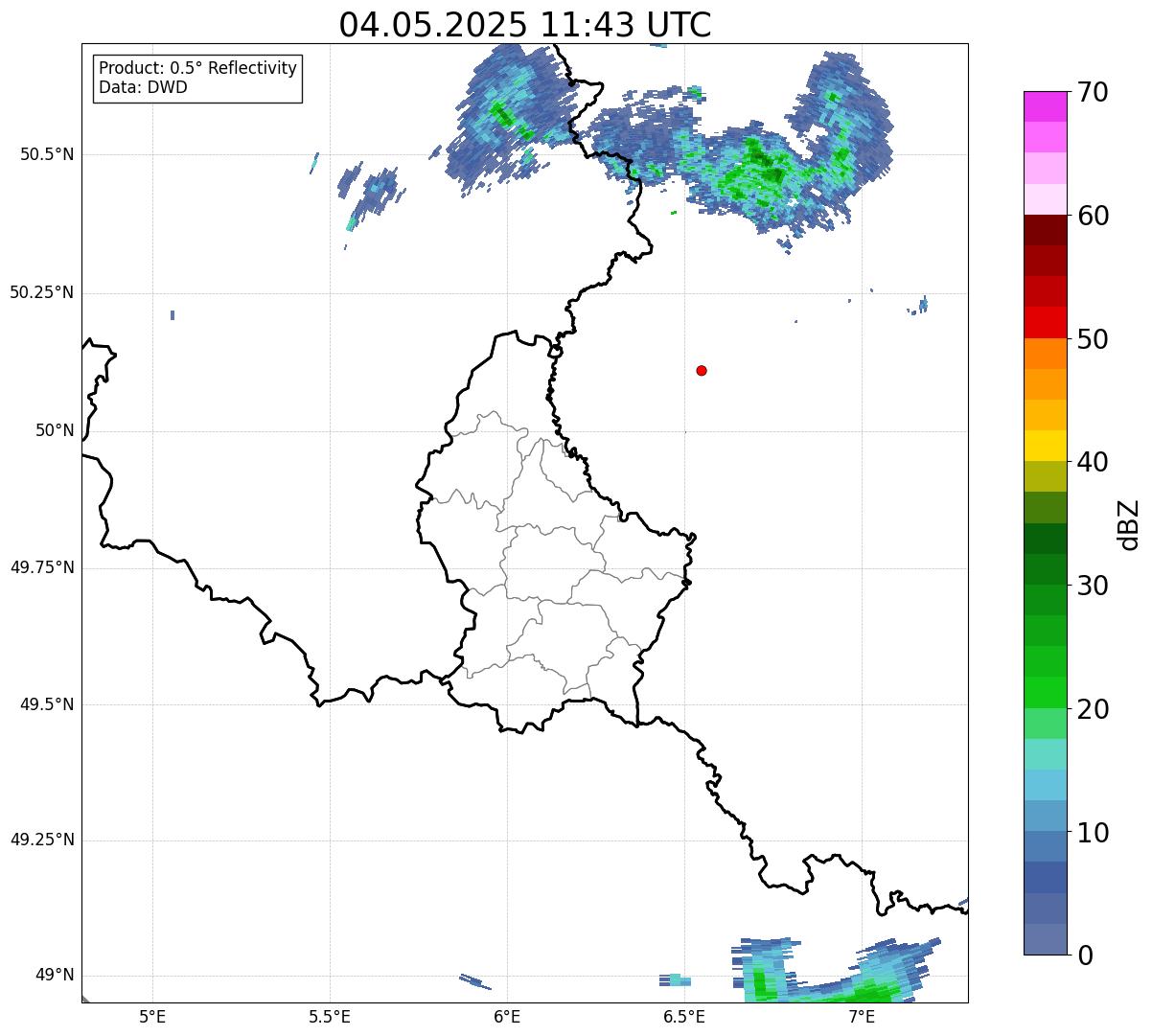Screen dimensions: 1152x1036
Task: Click the "Data: DWD" legend line
Action: pyautogui.click(x=143, y=88)
